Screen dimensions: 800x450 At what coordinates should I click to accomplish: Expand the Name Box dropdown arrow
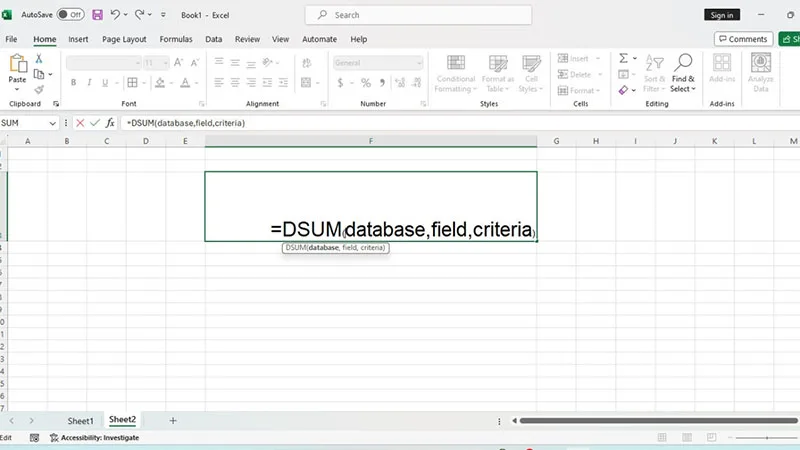[52, 123]
